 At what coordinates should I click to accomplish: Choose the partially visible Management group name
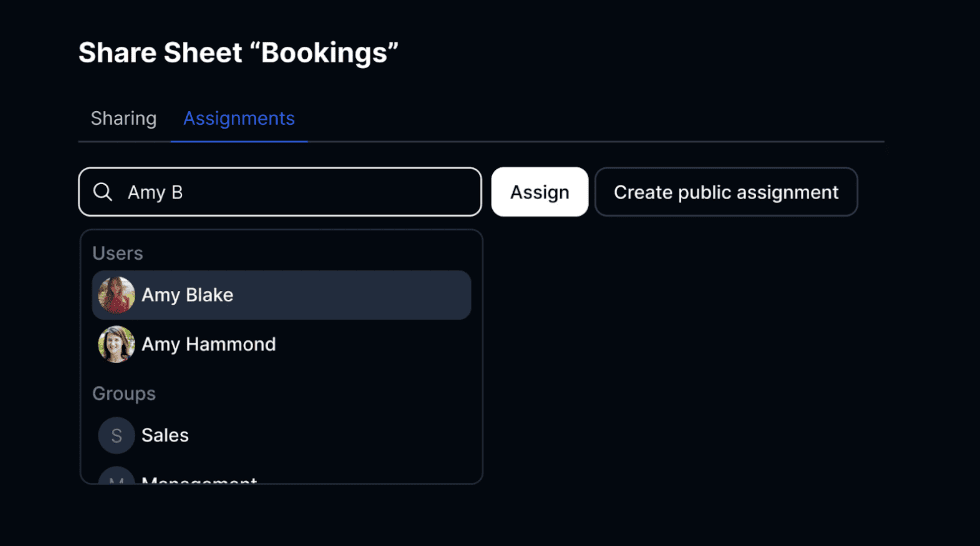tap(199, 480)
